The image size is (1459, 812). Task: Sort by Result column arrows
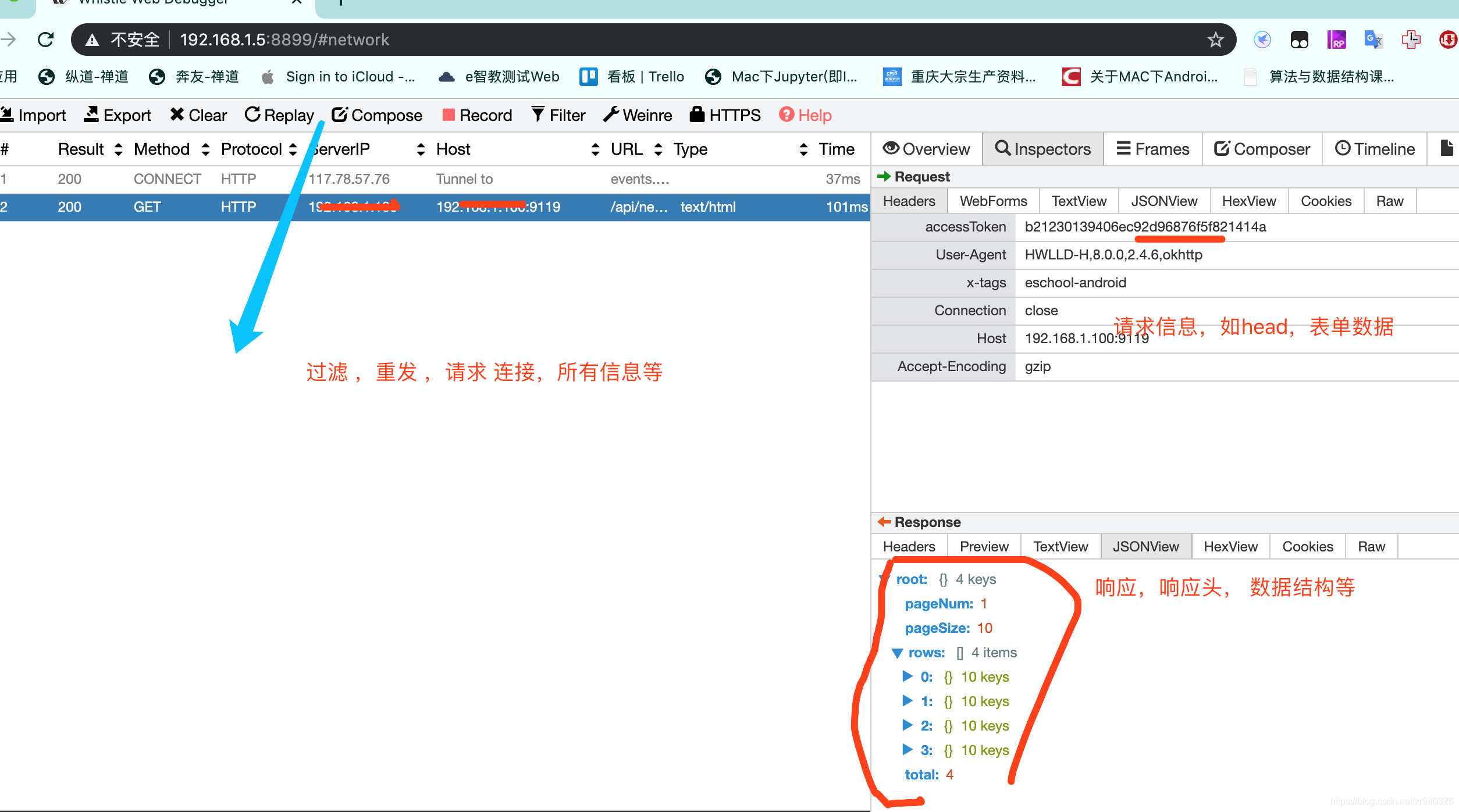119,149
